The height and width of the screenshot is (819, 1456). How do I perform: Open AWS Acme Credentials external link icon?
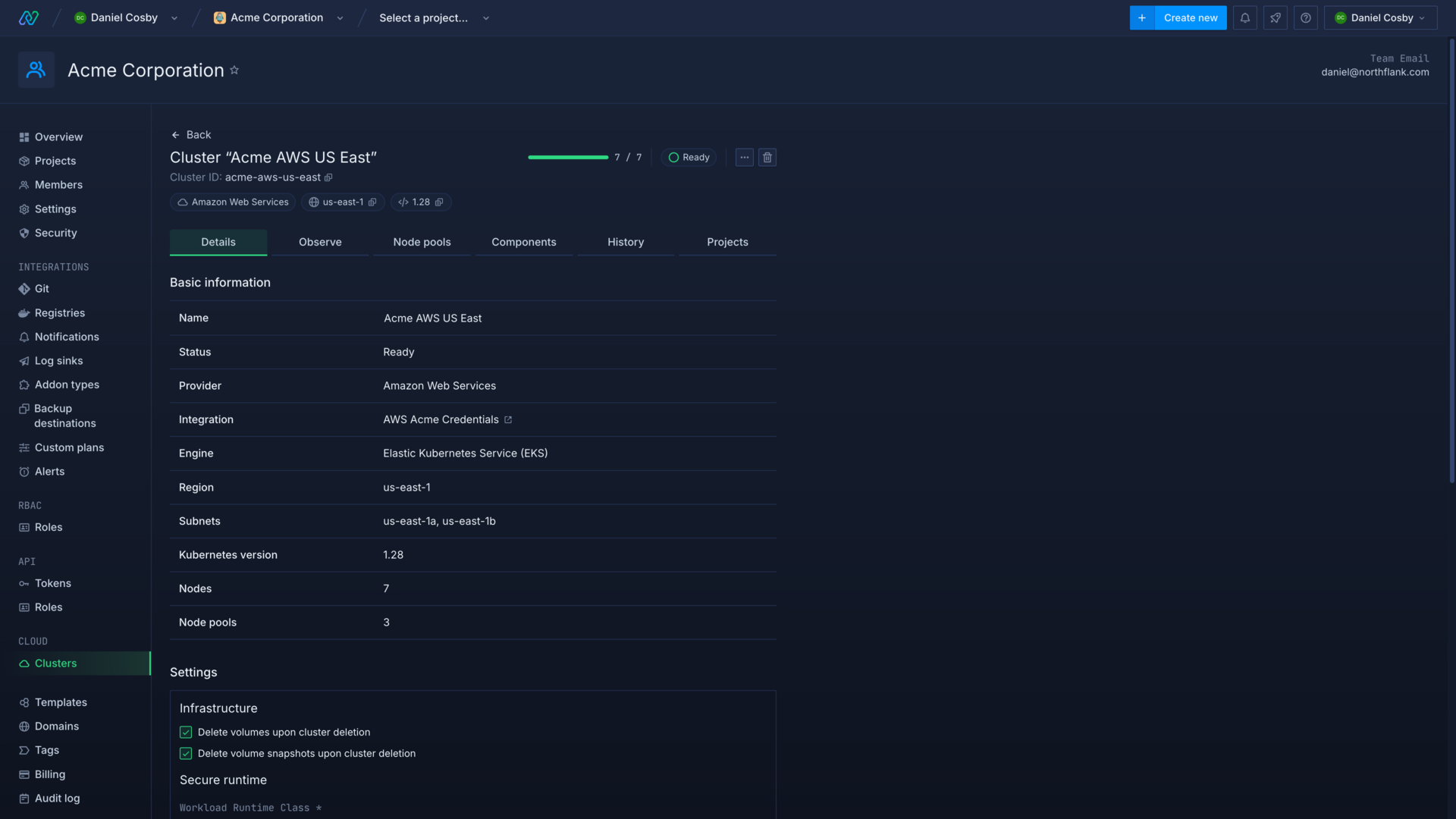(x=508, y=419)
